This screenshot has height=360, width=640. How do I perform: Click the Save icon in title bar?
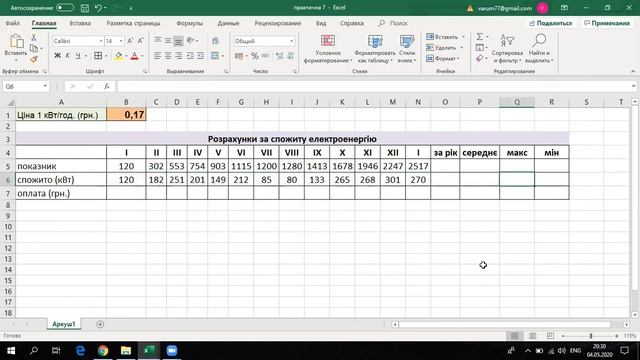point(84,8)
